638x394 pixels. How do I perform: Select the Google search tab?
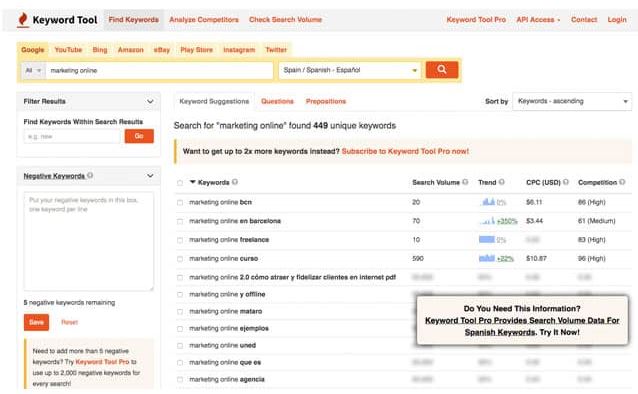[33, 50]
